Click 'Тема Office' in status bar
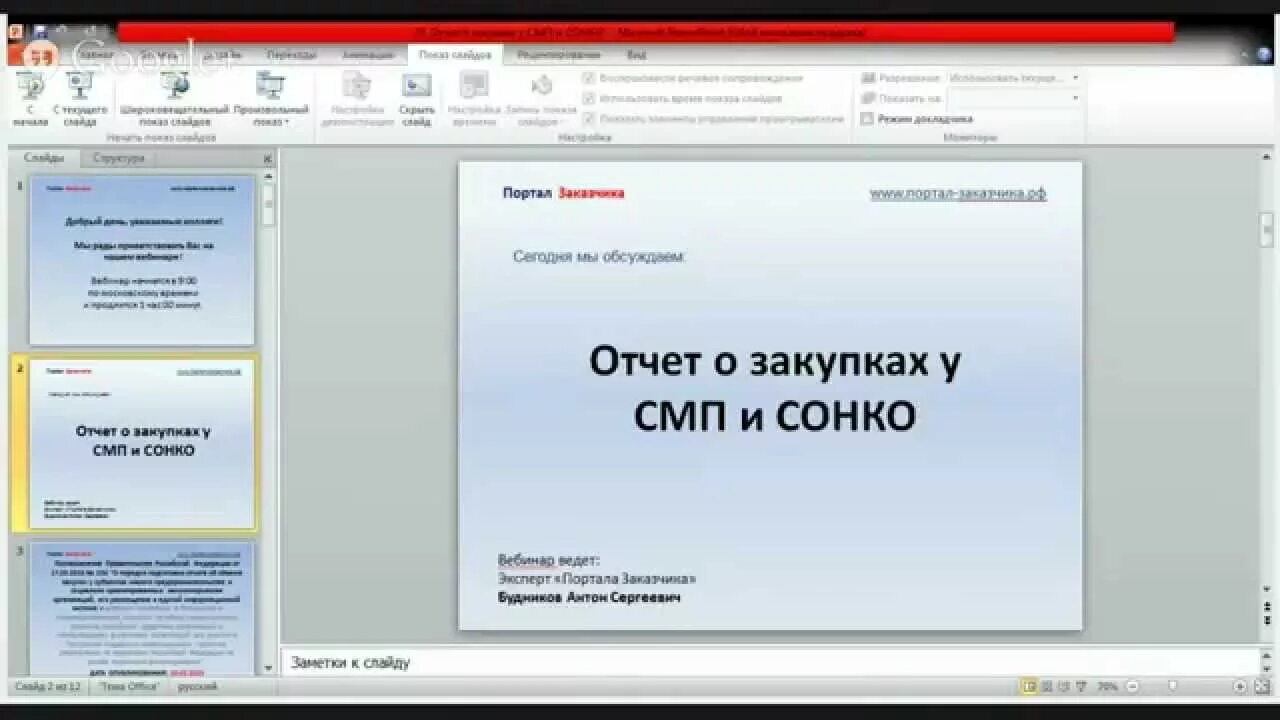Viewport: 1280px width, 720px height. coord(129,687)
